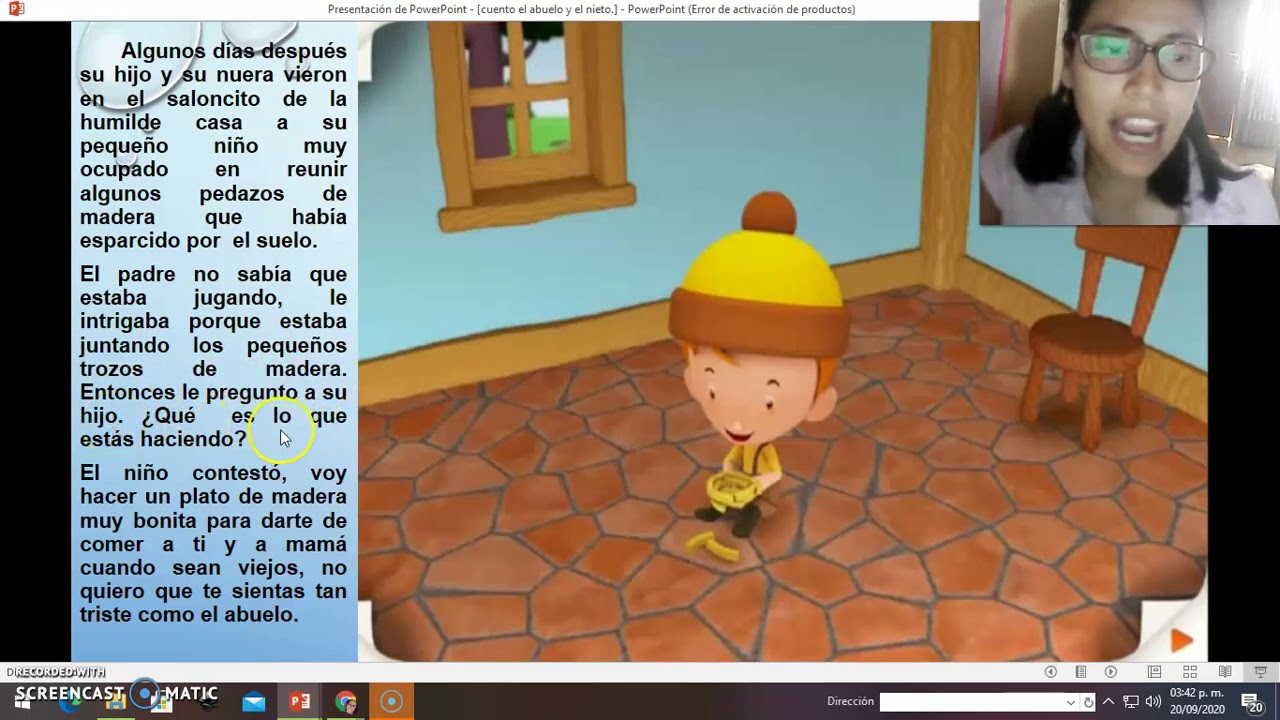Open the clock showing 03:42 p. m.

pos(1197,701)
